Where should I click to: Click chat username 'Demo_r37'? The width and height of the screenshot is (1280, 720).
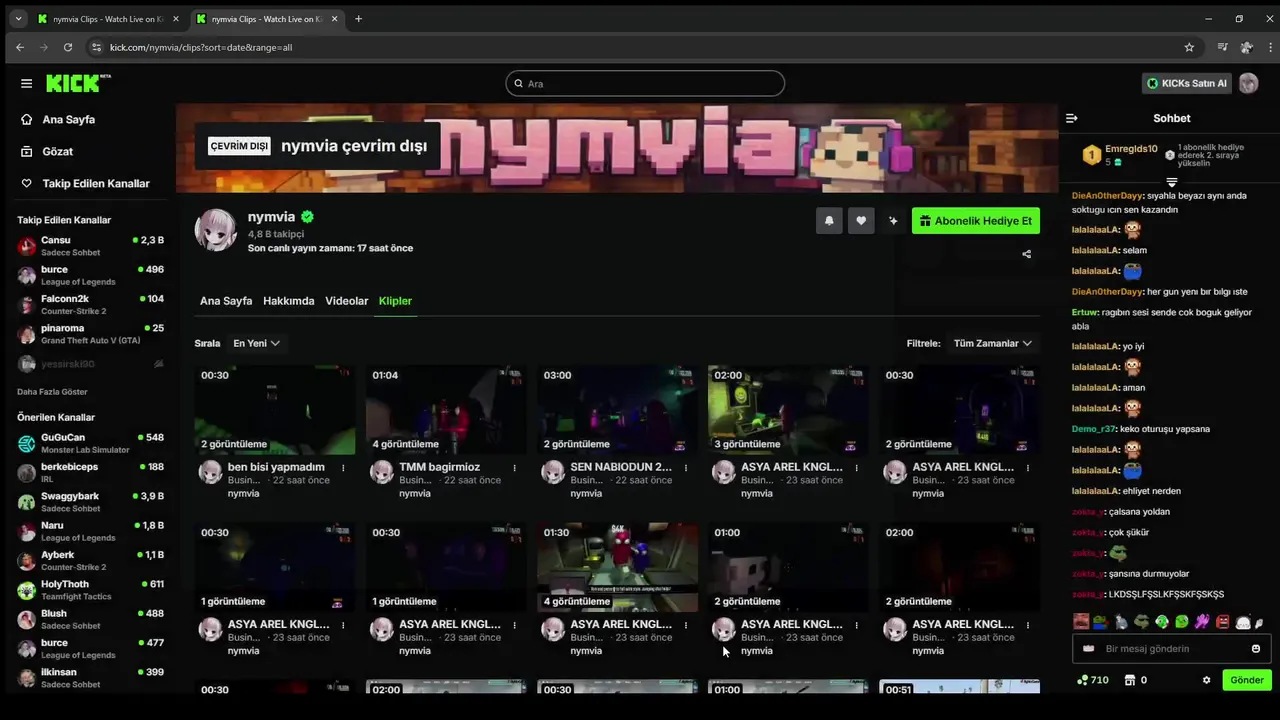[x=1093, y=429]
